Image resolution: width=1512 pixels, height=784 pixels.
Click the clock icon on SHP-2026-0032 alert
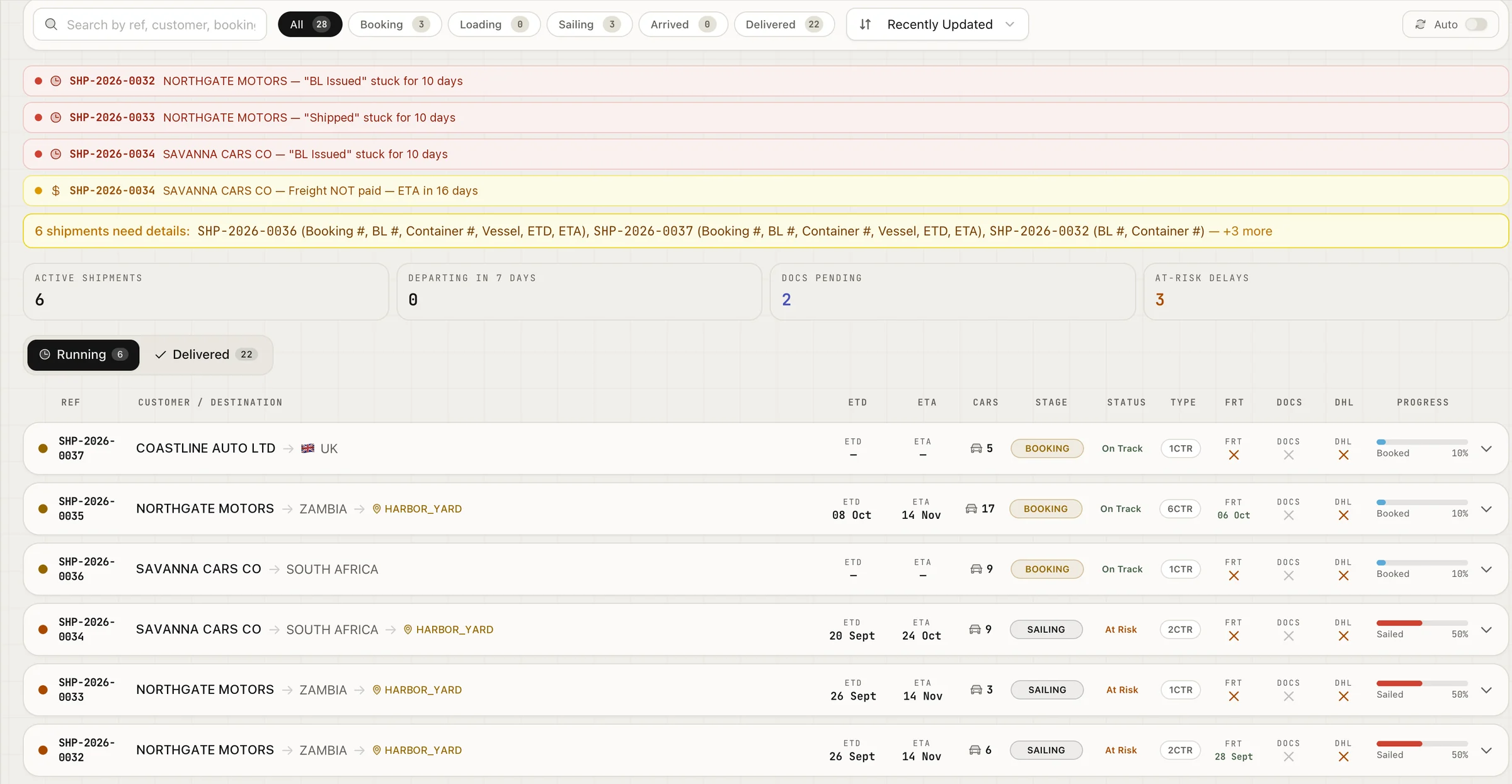[x=56, y=81]
